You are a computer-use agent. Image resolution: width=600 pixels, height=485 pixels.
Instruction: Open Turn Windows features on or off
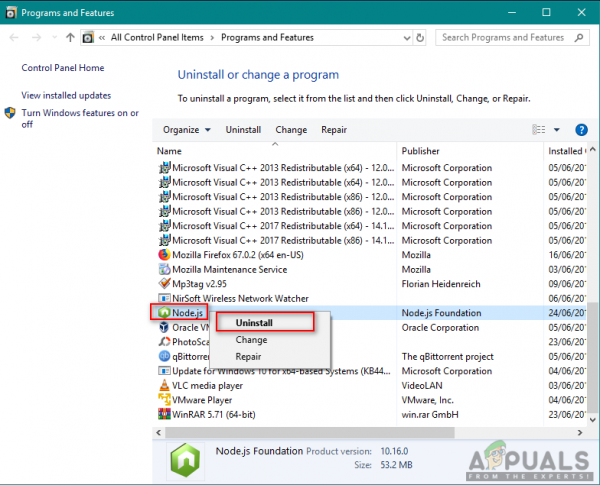tap(80, 118)
